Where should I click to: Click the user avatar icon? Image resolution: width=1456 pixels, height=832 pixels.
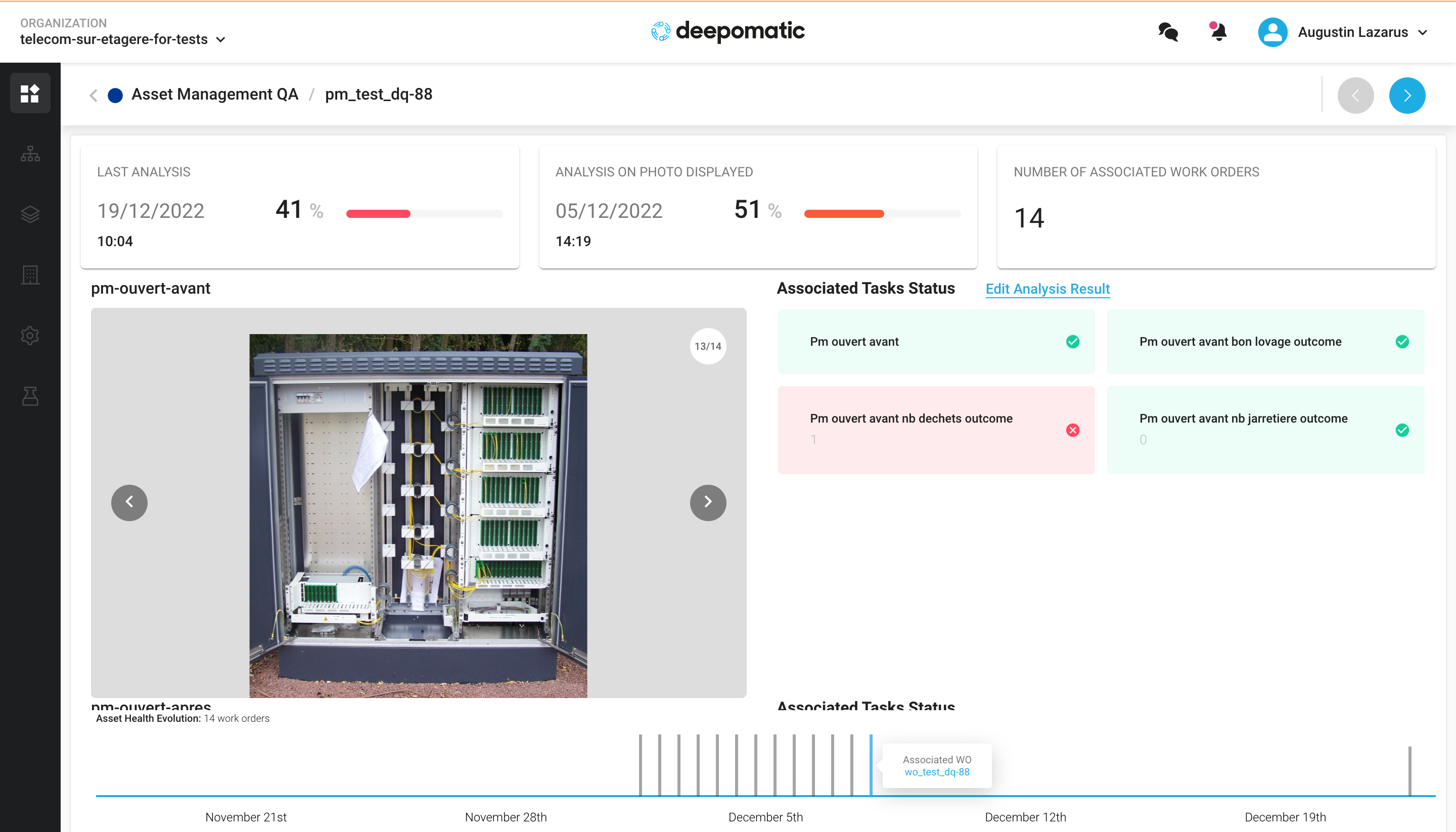(x=1272, y=32)
